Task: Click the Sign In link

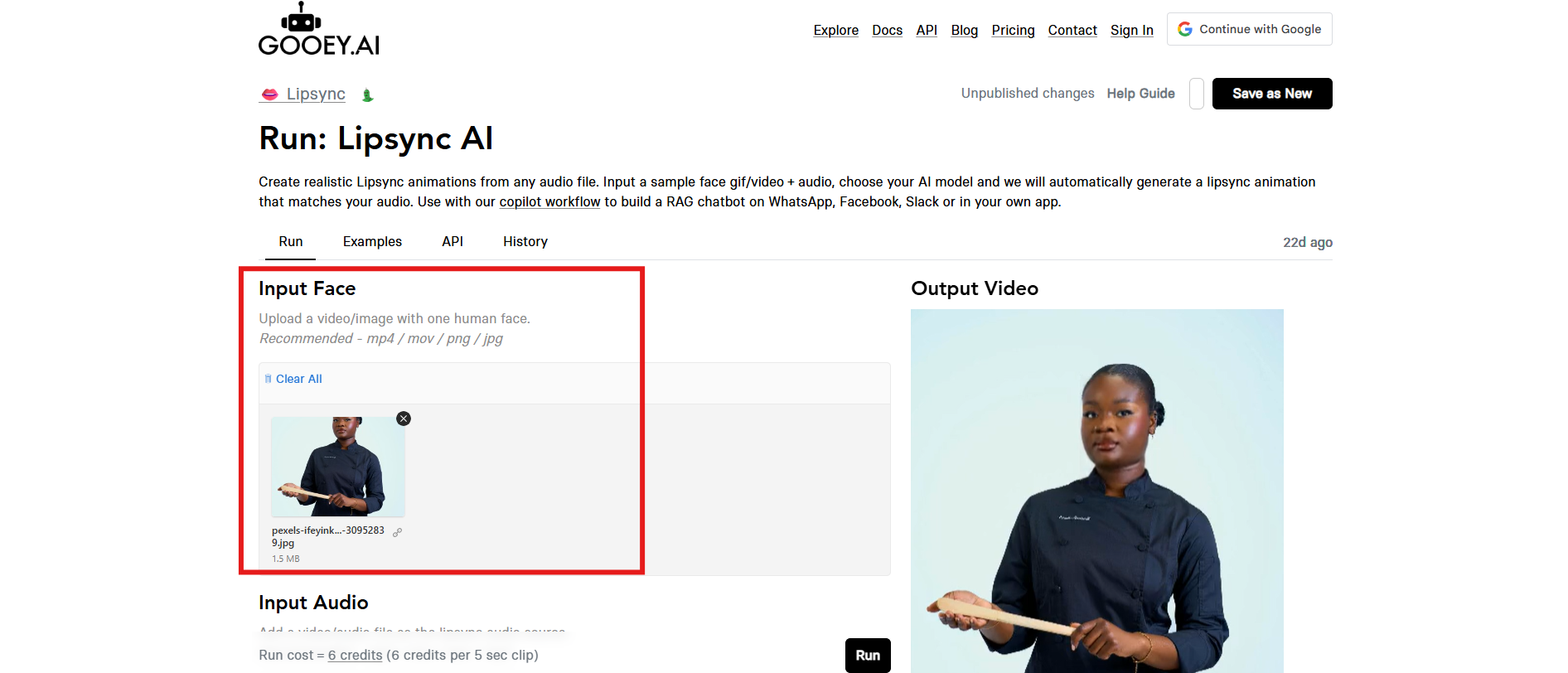Action: (1132, 30)
